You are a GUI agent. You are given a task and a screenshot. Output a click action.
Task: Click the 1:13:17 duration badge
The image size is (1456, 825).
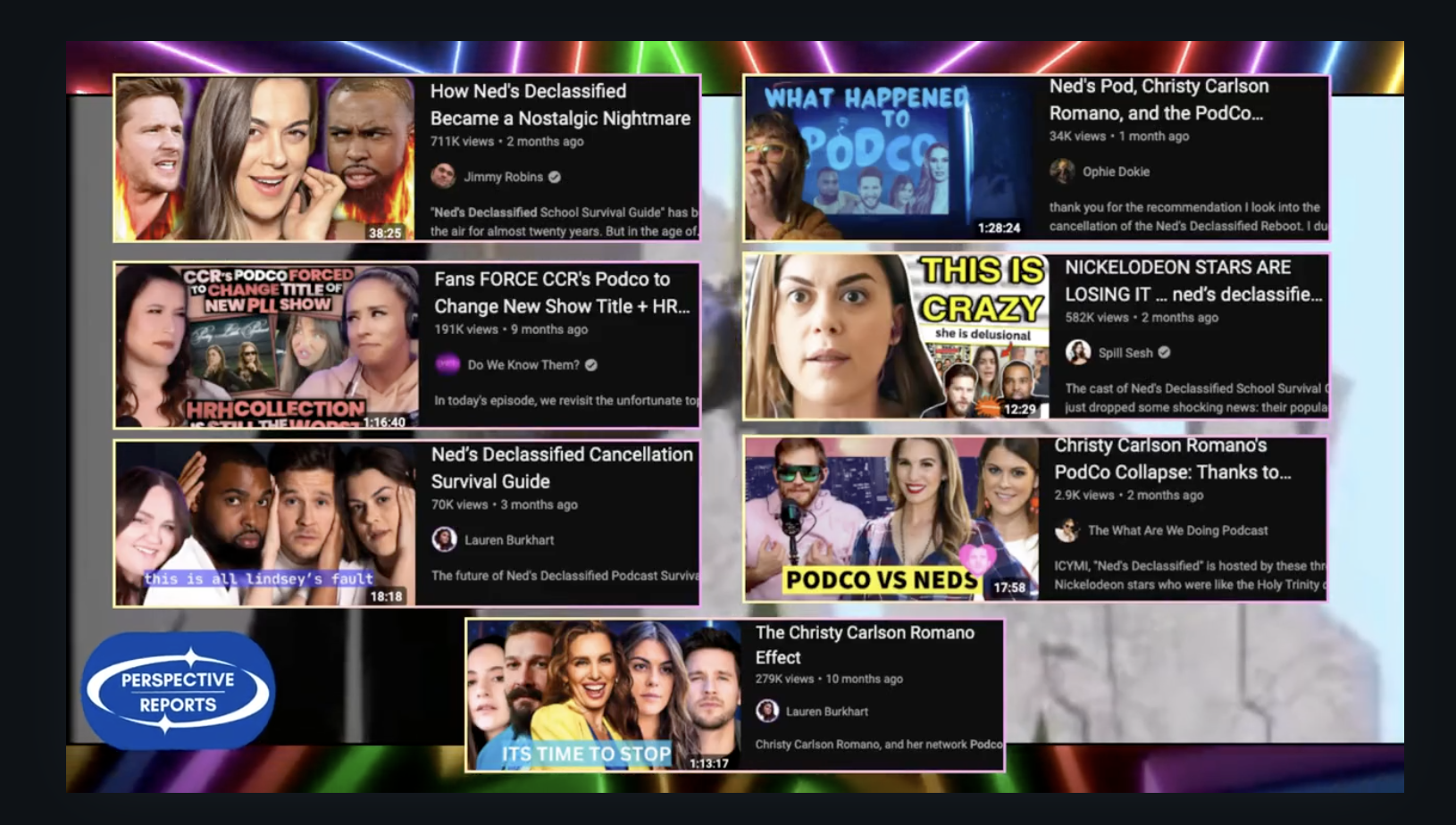tap(709, 762)
